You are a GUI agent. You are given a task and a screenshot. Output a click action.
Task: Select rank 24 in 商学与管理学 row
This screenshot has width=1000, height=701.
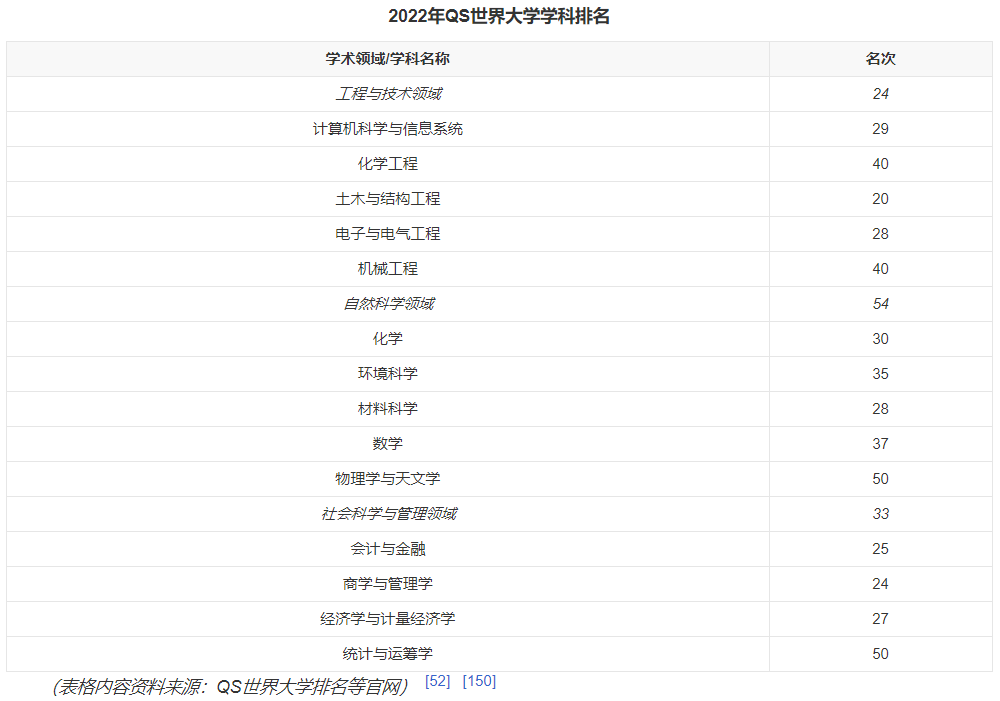tap(881, 584)
